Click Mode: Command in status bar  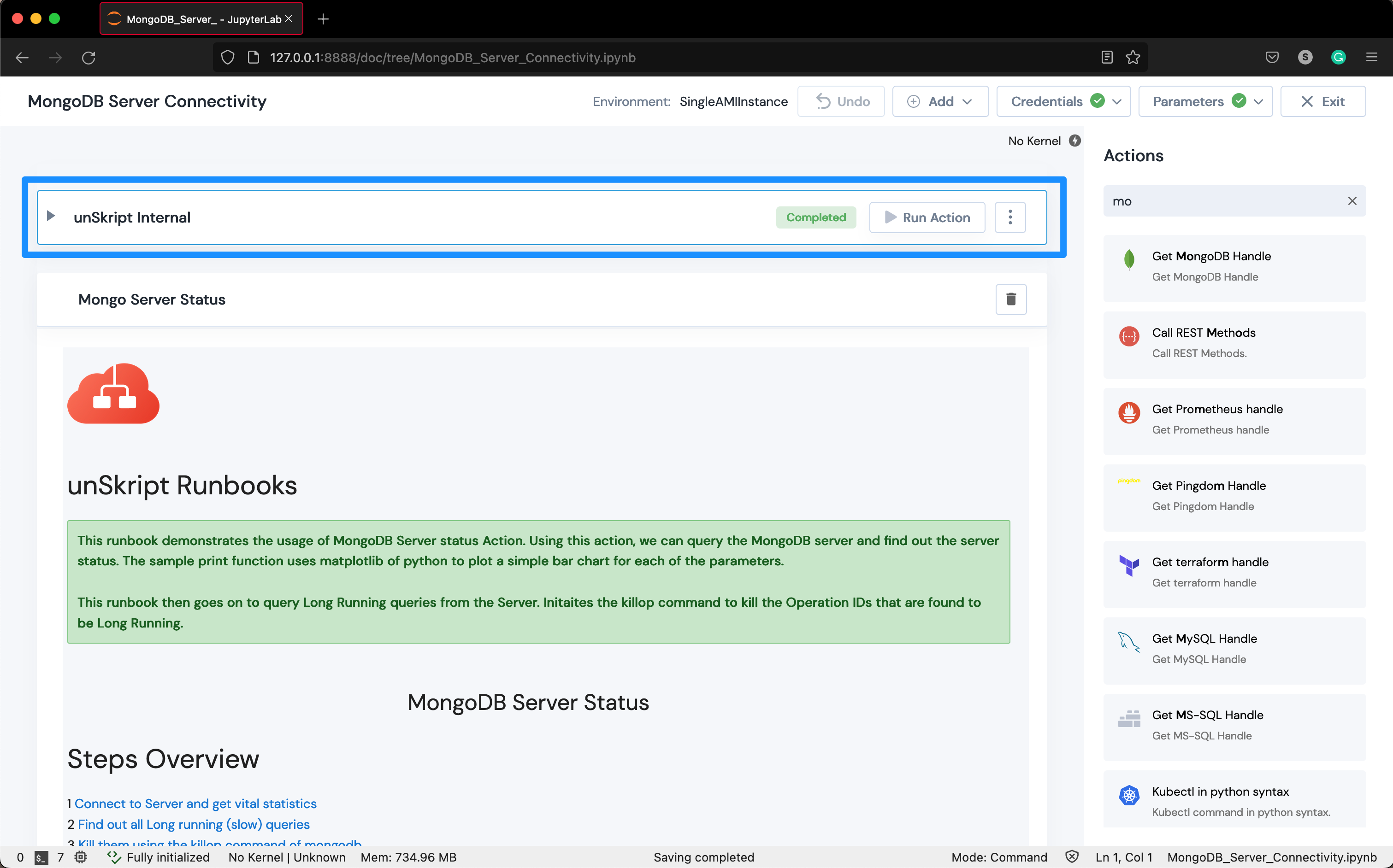[999, 857]
